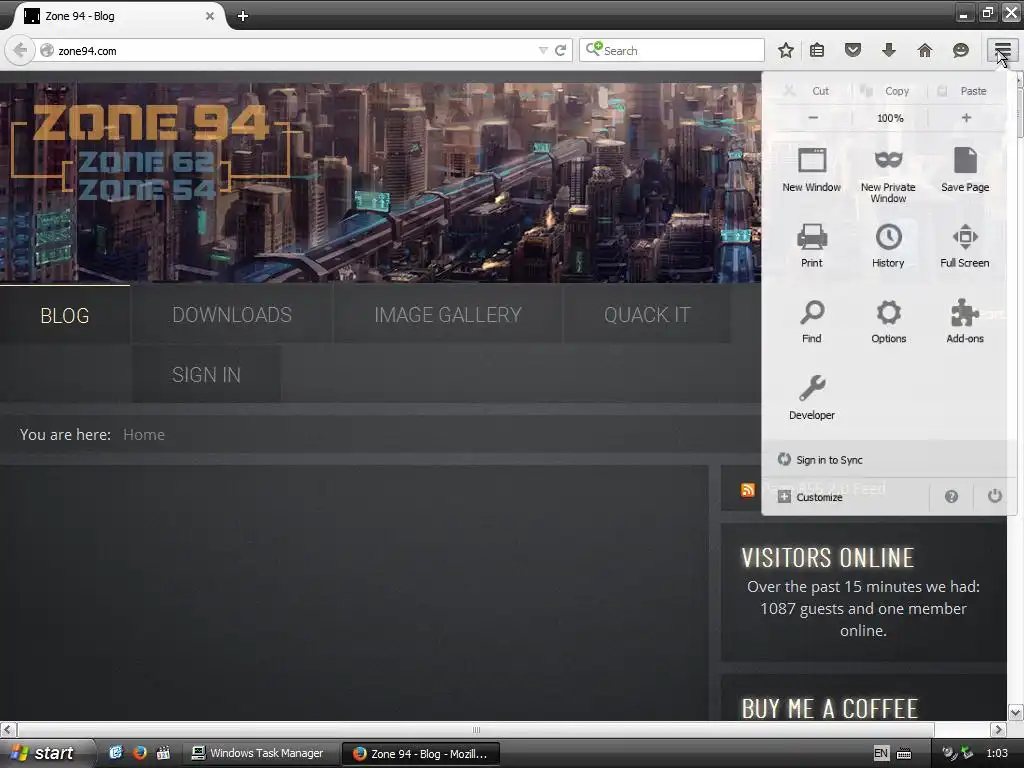The height and width of the screenshot is (768, 1024).
Task: Open the IMAGE GALLERY navigation tab
Action: click(x=448, y=315)
